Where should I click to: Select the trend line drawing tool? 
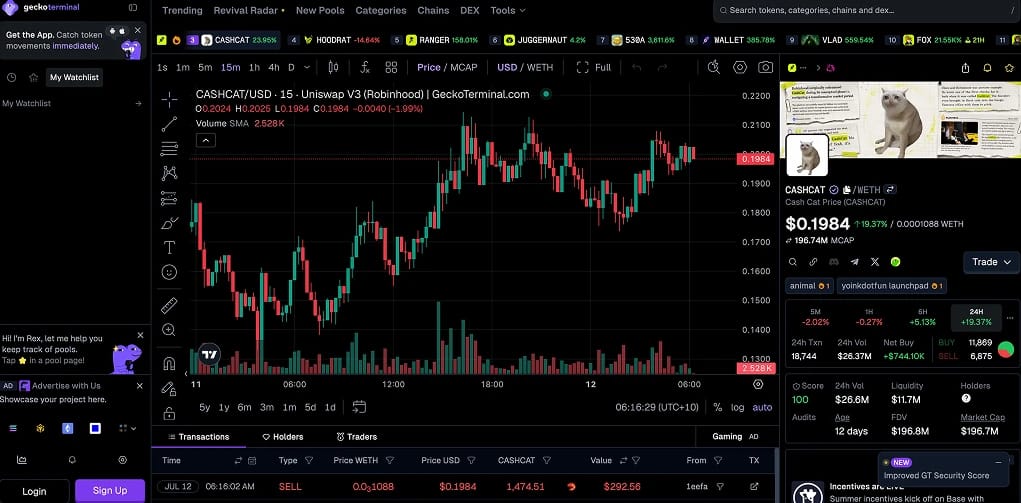point(169,124)
